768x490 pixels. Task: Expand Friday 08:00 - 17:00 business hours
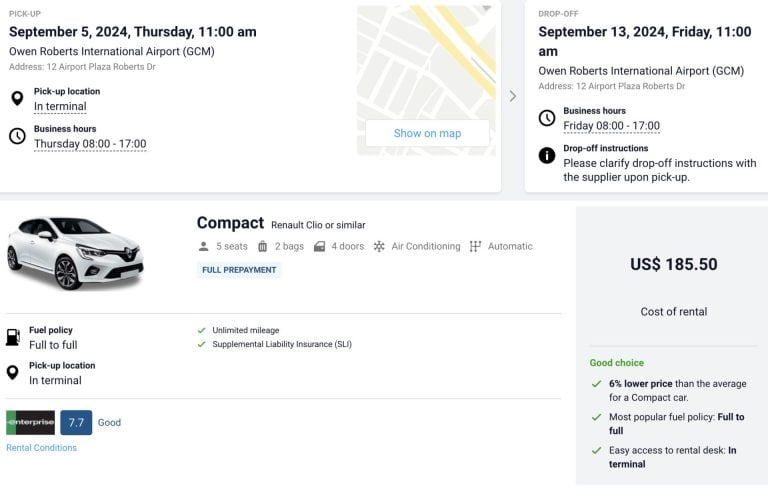[611, 126]
